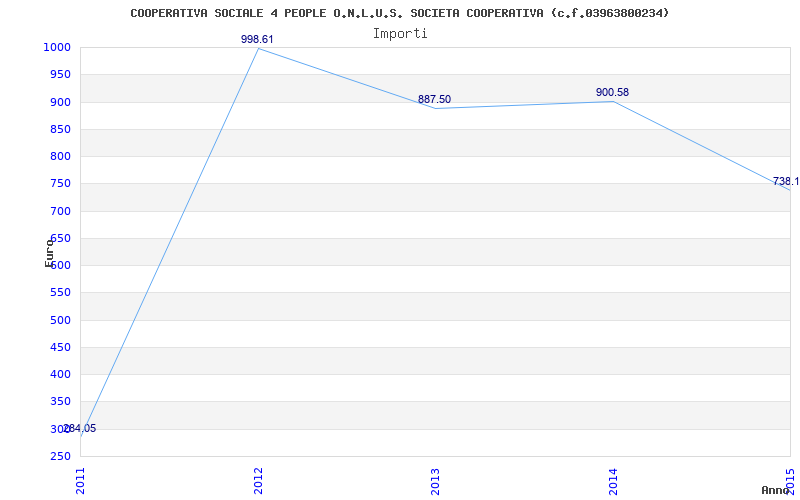Click the 2011 x-axis tick label
Image resolution: width=800 pixels, height=500 pixels.
[x=80, y=481]
